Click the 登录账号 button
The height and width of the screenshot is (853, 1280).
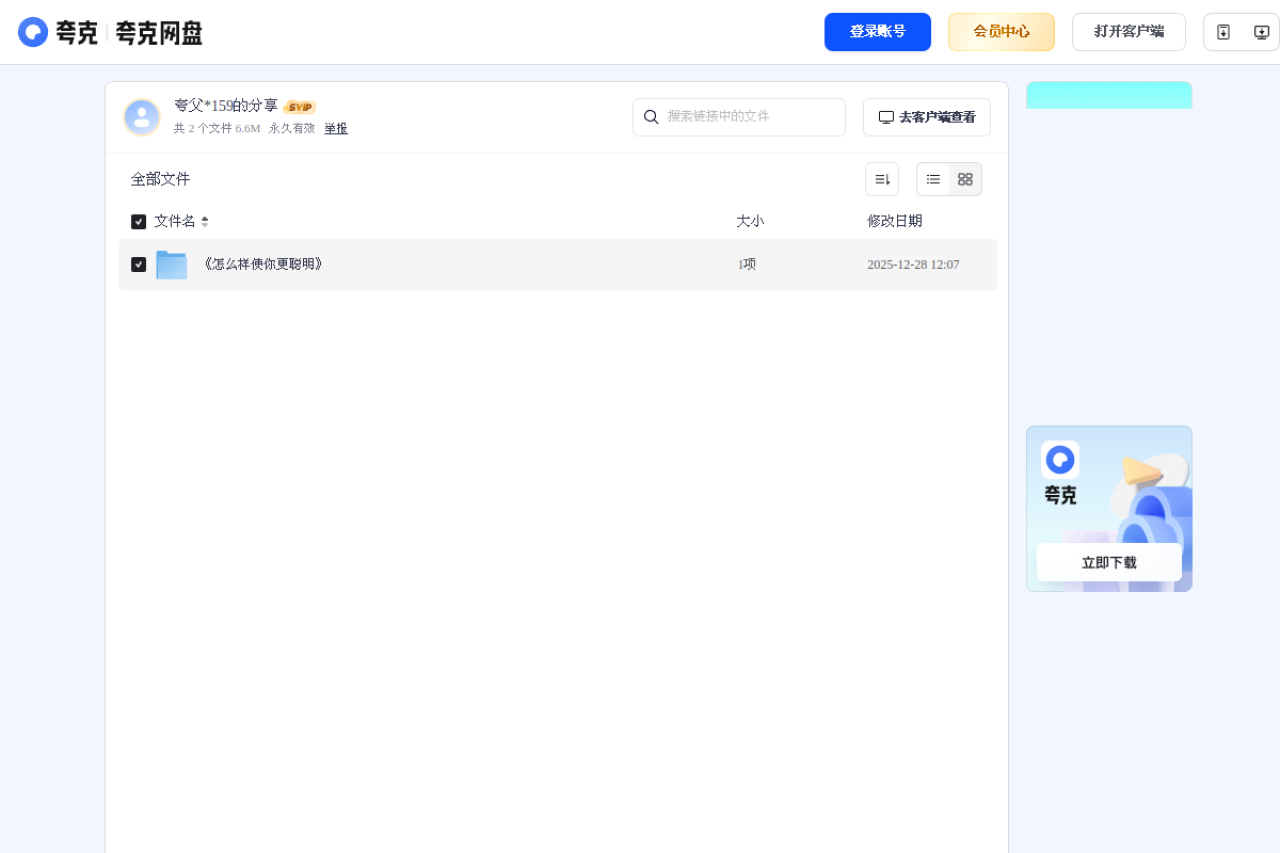[x=877, y=31]
